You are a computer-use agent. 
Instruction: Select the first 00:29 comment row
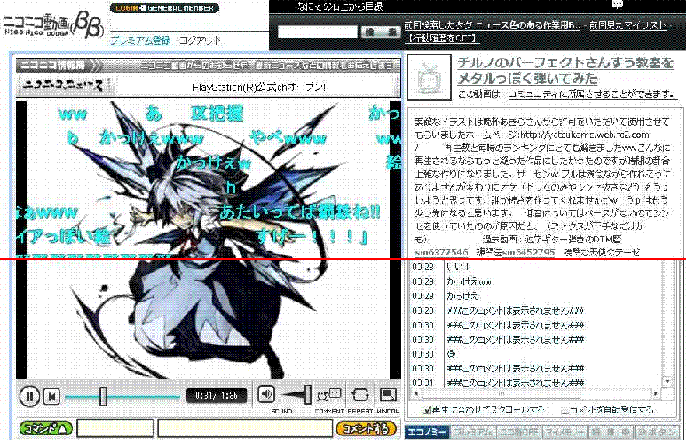(534, 267)
